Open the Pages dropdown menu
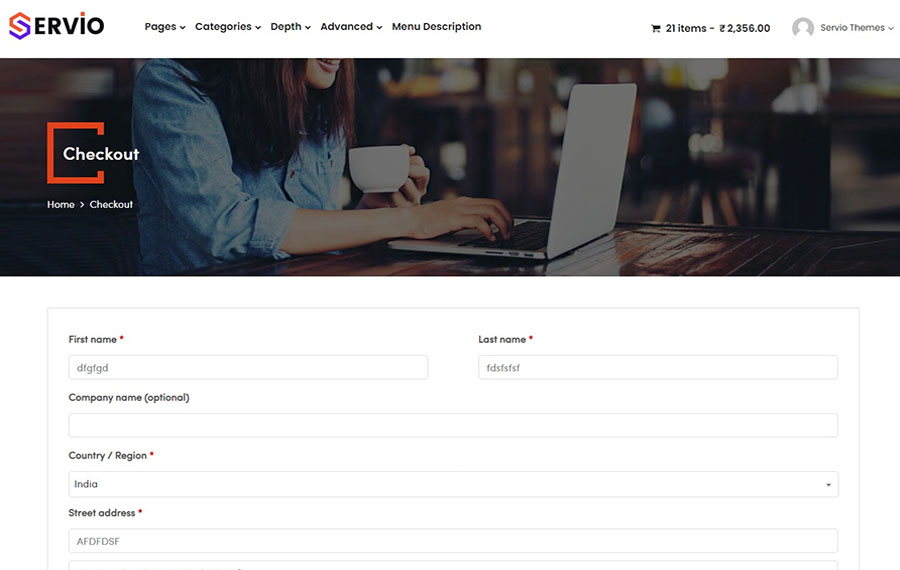Screen dimensions: 900x570 point(165,27)
